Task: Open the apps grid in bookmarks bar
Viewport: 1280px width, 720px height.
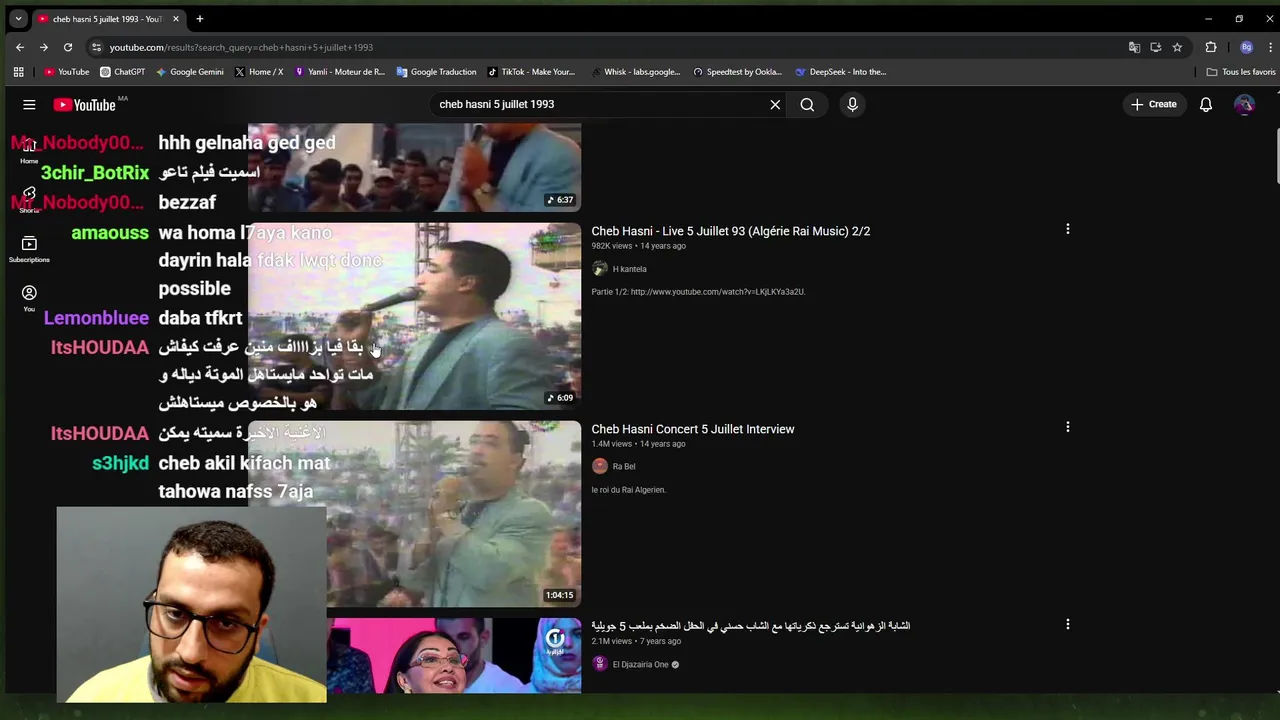Action: pyautogui.click(x=18, y=72)
